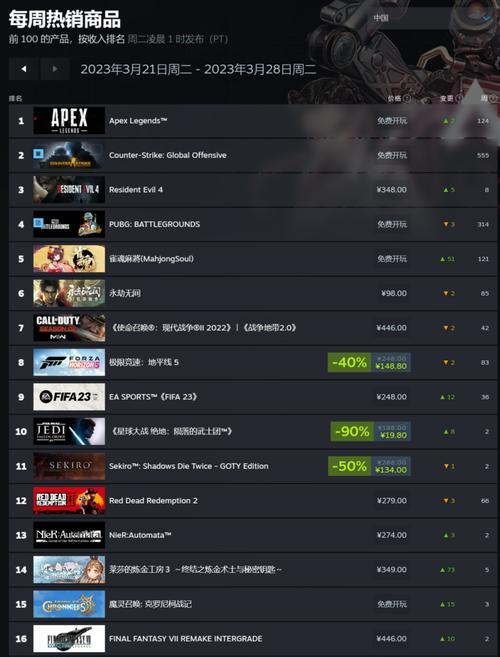Click info icon beside 变更 column header

(x=459, y=99)
